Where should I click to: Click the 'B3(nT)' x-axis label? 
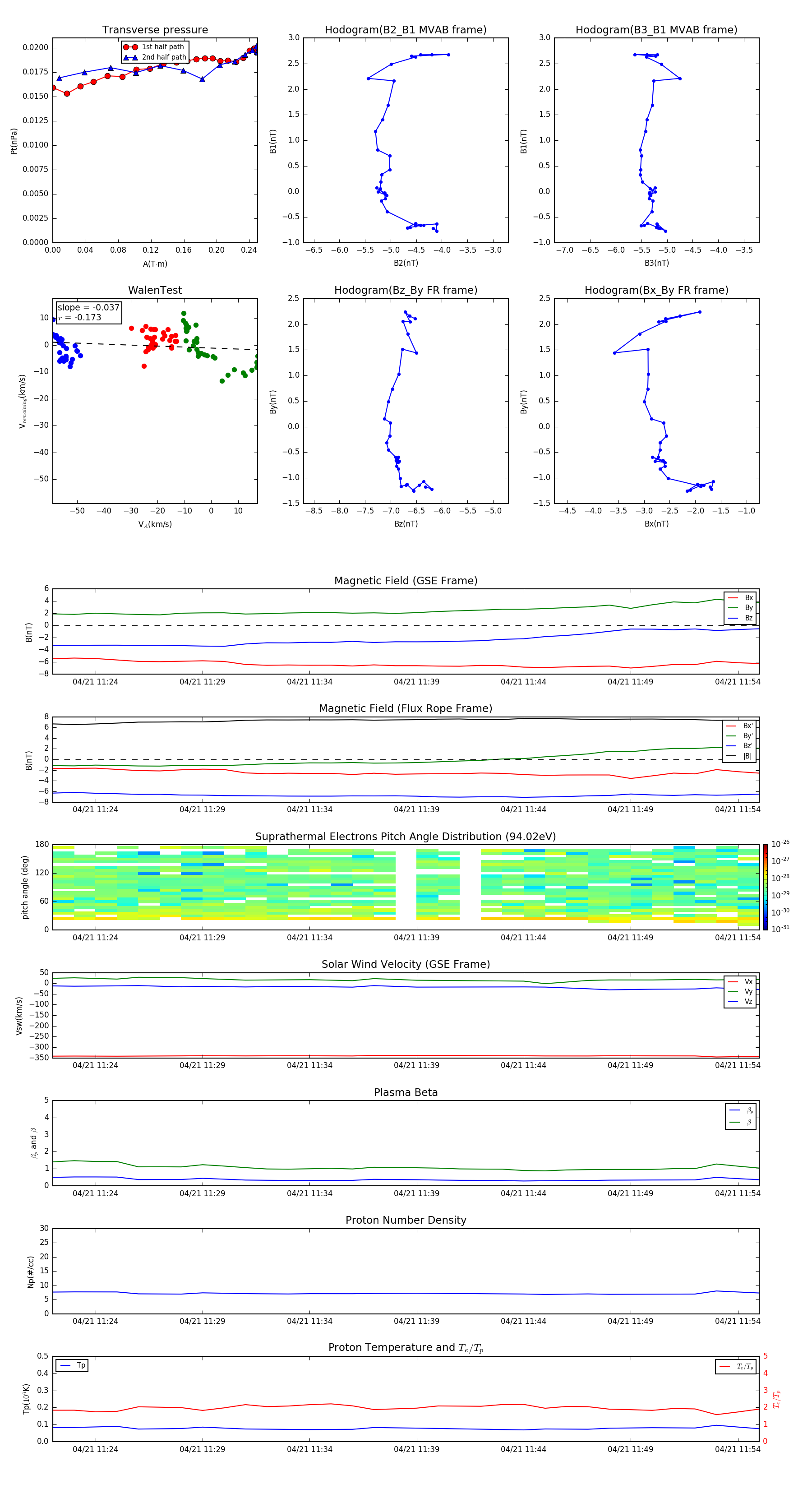[x=656, y=263]
